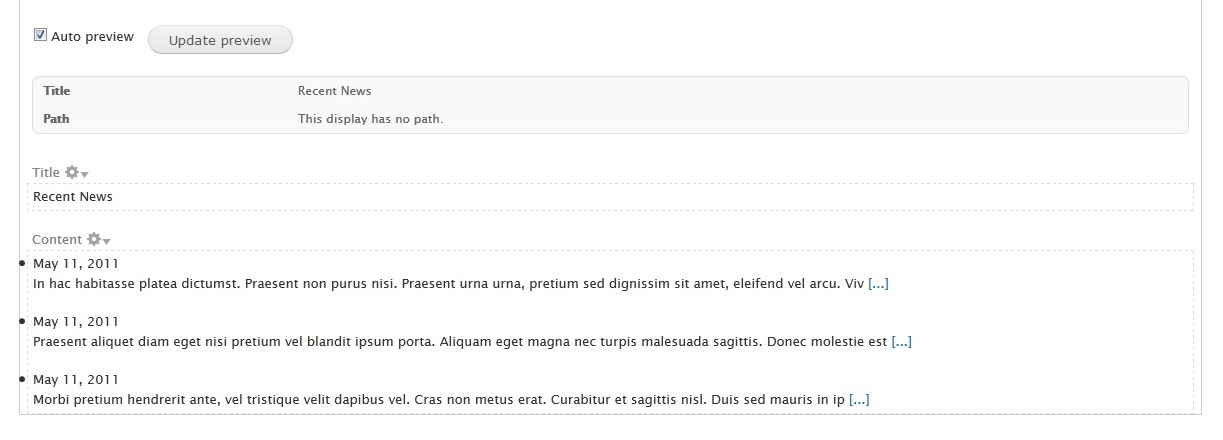This screenshot has width=1223, height=440.
Task: Expand the Content contextual links dropdown arrow
Action: tap(106, 241)
